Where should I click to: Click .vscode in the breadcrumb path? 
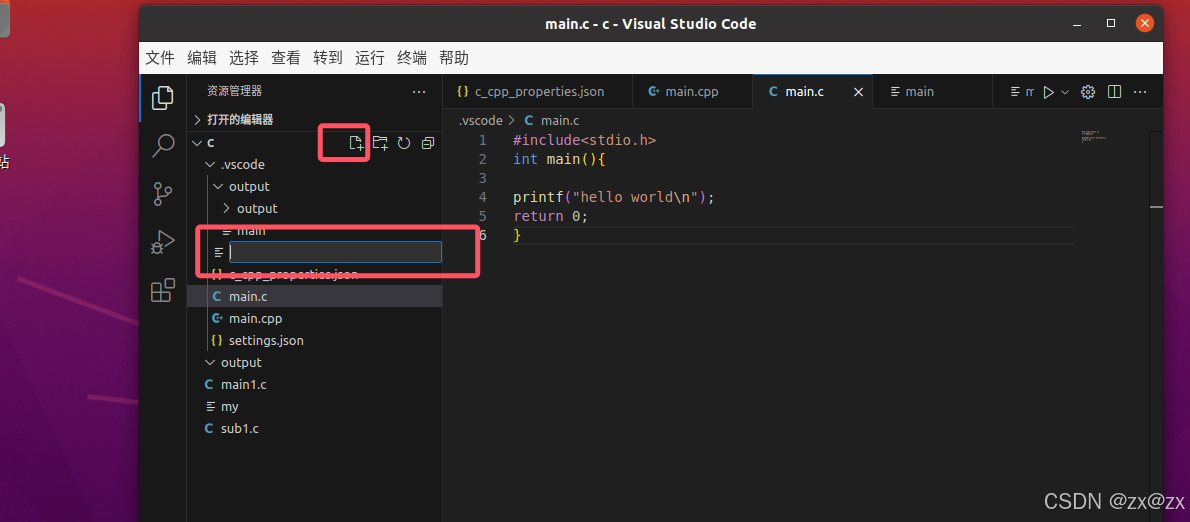(480, 121)
